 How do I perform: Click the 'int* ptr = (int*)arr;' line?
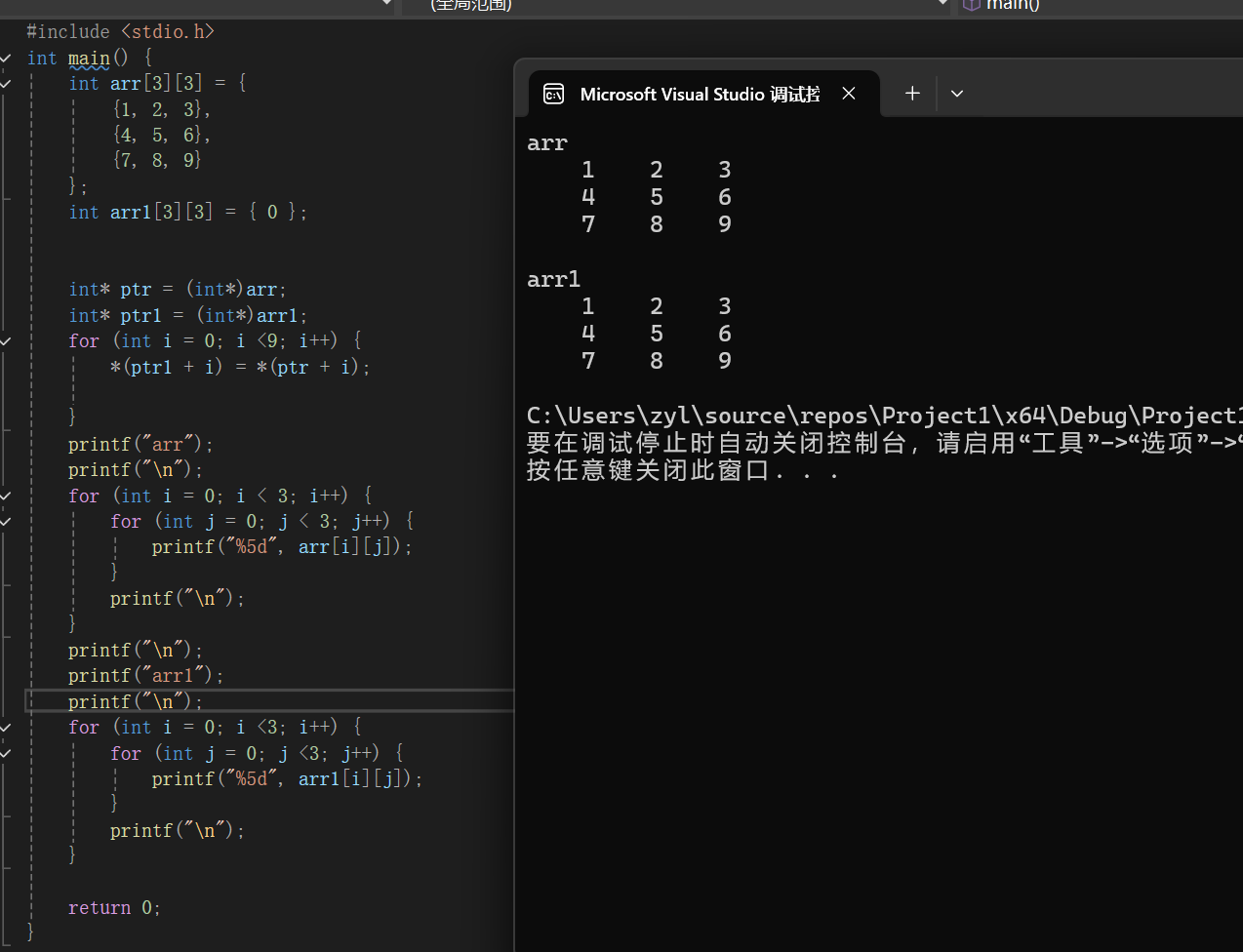pyautogui.click(x=178, y=290)
